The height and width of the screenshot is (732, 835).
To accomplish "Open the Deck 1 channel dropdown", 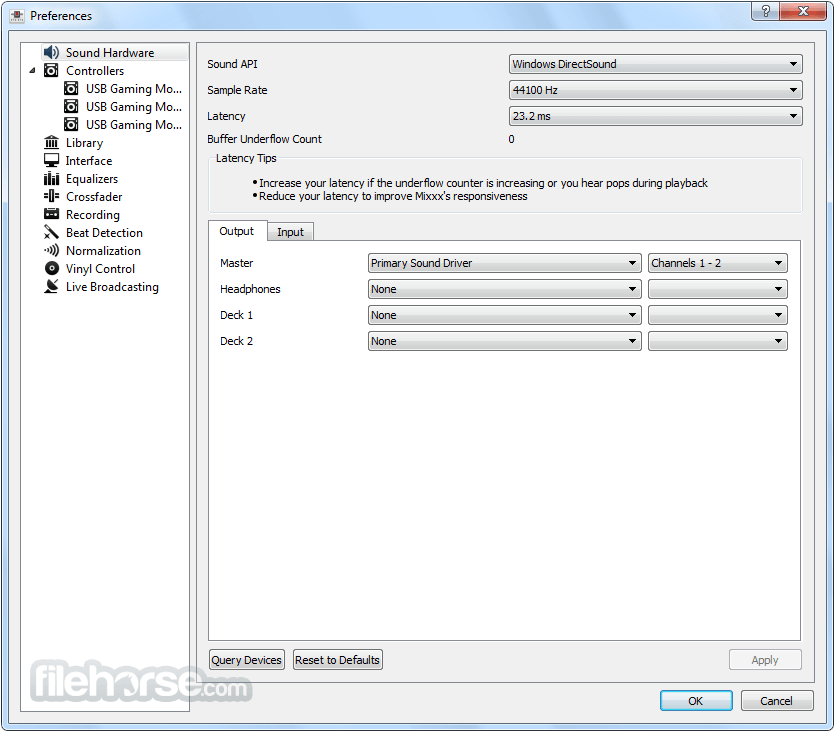I will pos(717,315).
